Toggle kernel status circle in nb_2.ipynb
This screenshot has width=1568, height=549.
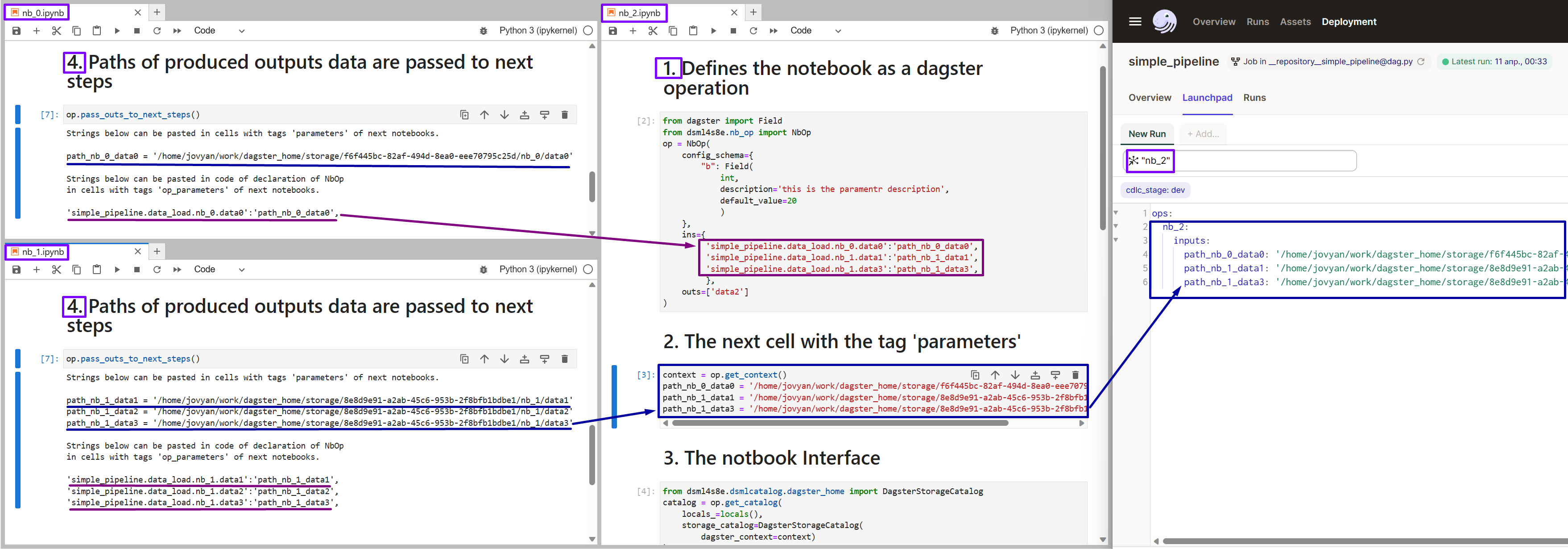[1099, 30]
